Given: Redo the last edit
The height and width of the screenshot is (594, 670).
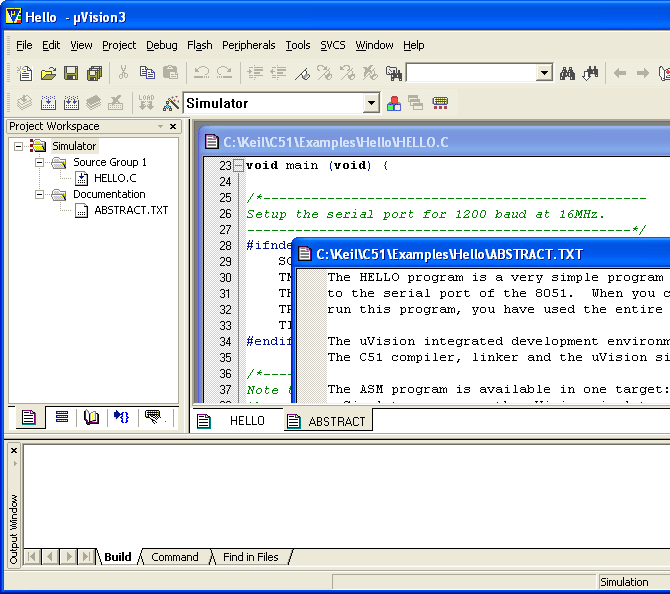Looking at the screenshot, I should point(224,73).
